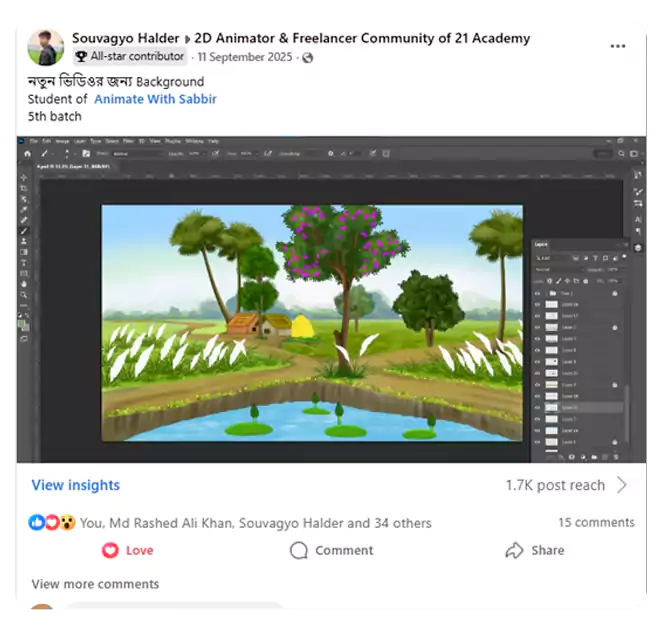Select the Move tool in Photoshop toolbar
Viewport: 661px width, 630px height.
tap(23, 176)
